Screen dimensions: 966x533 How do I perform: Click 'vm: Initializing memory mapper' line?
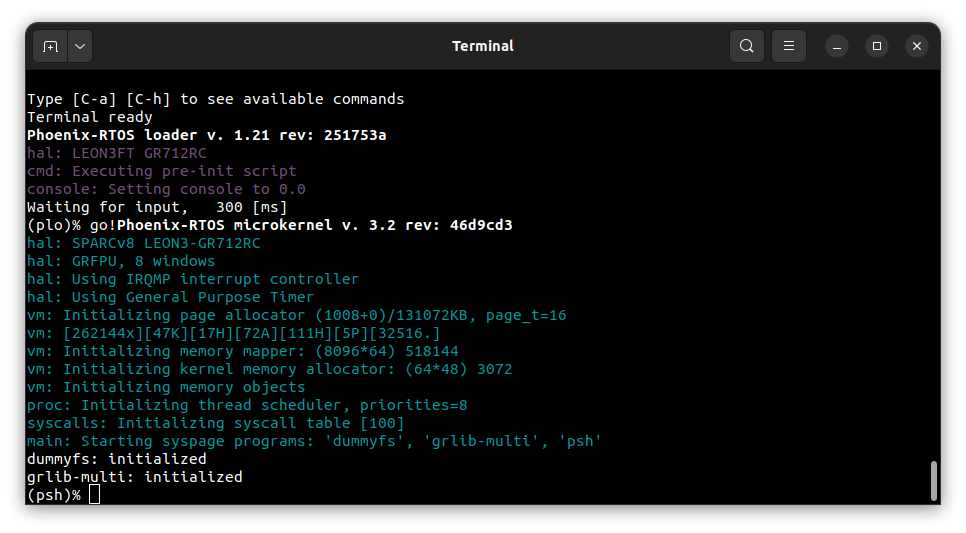click(243, 351)
